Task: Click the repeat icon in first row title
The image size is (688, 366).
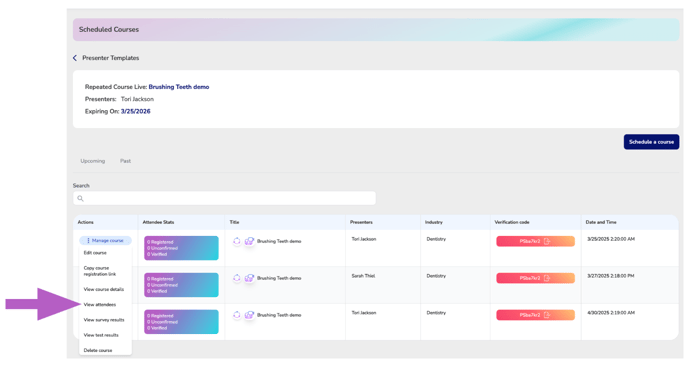Action: pos(237,241)
